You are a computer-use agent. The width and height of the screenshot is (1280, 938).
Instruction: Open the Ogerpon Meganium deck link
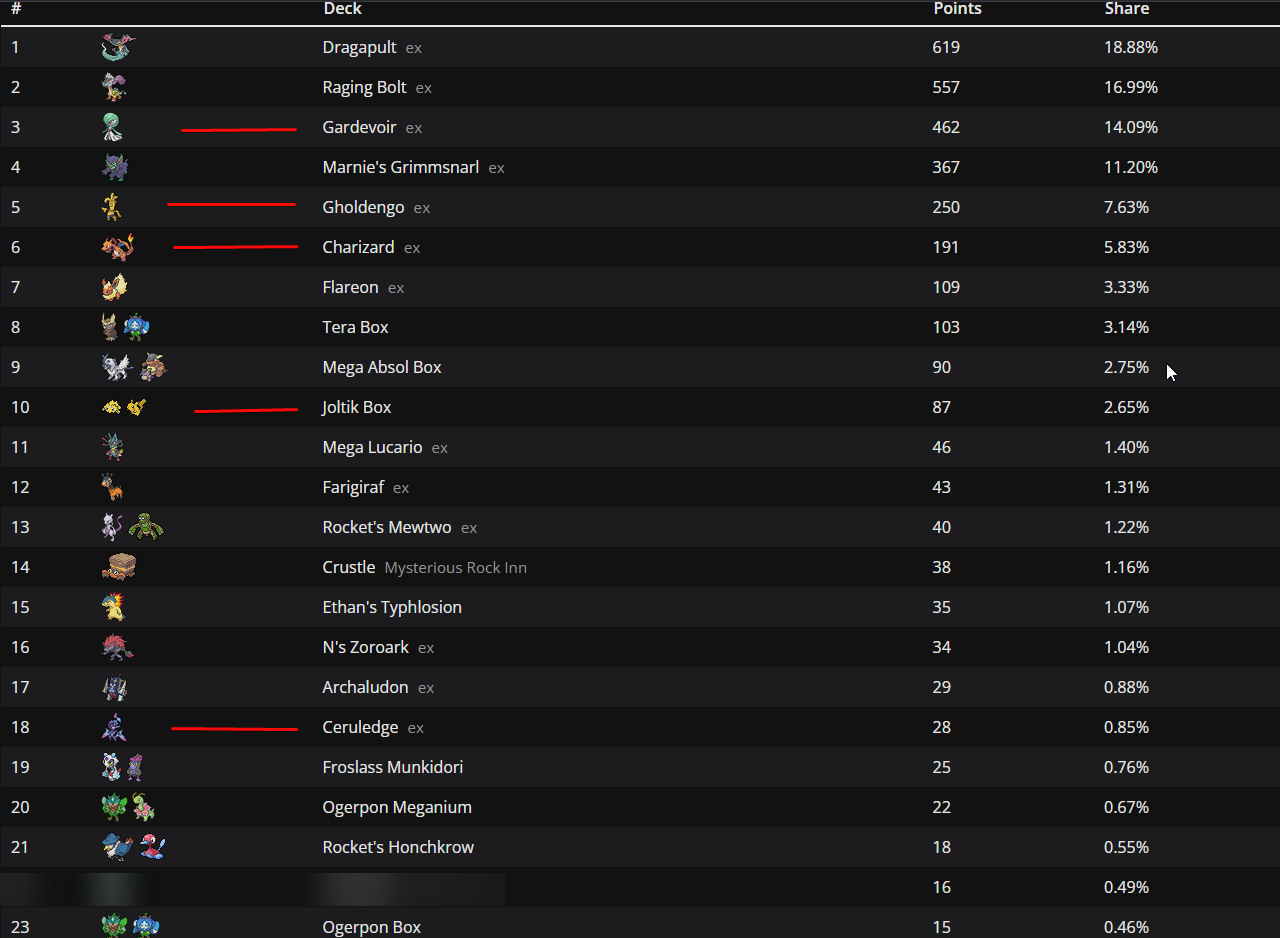click(x=397, y=807)
